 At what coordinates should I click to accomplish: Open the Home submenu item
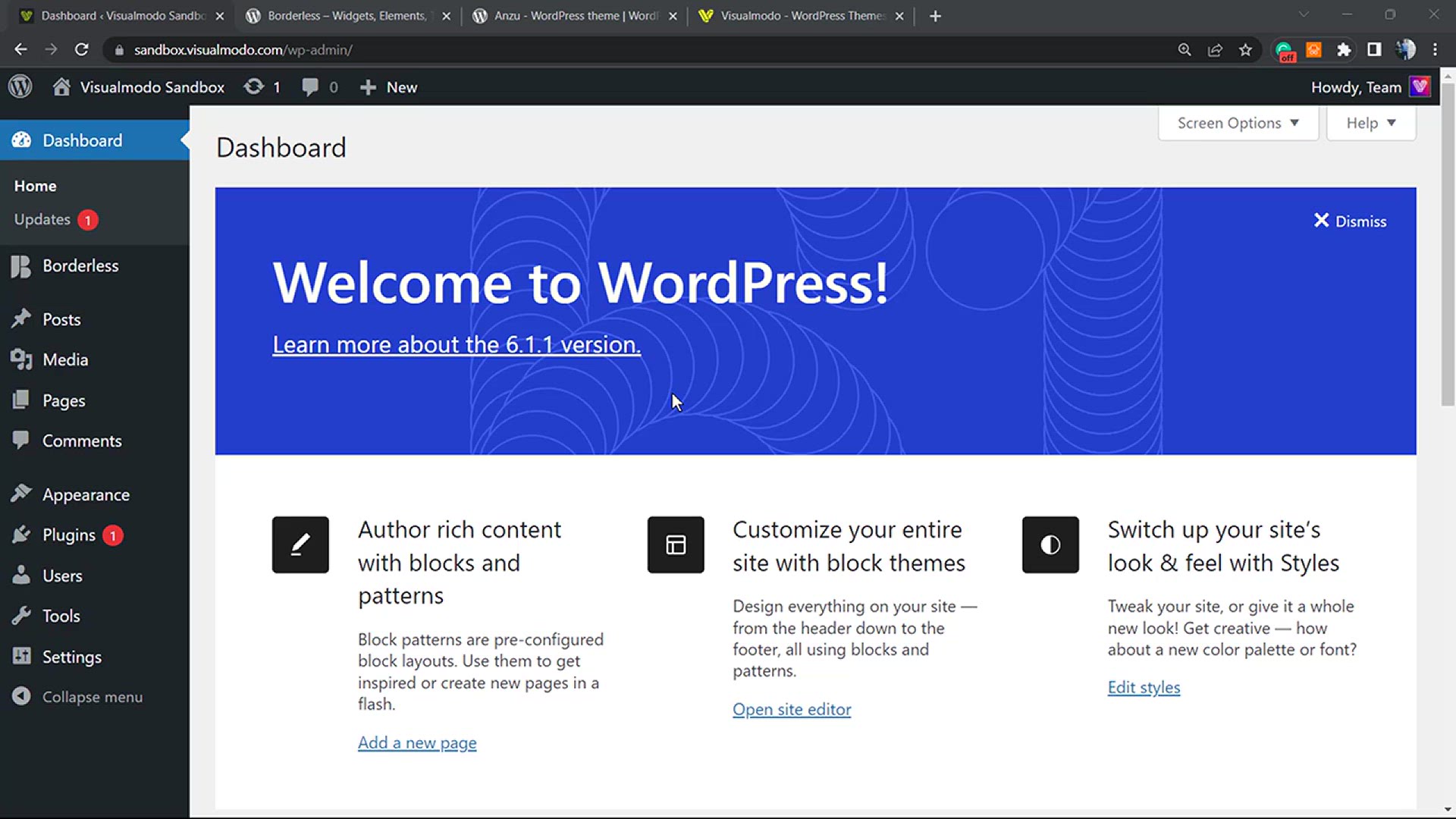click(x=36, y=186)
